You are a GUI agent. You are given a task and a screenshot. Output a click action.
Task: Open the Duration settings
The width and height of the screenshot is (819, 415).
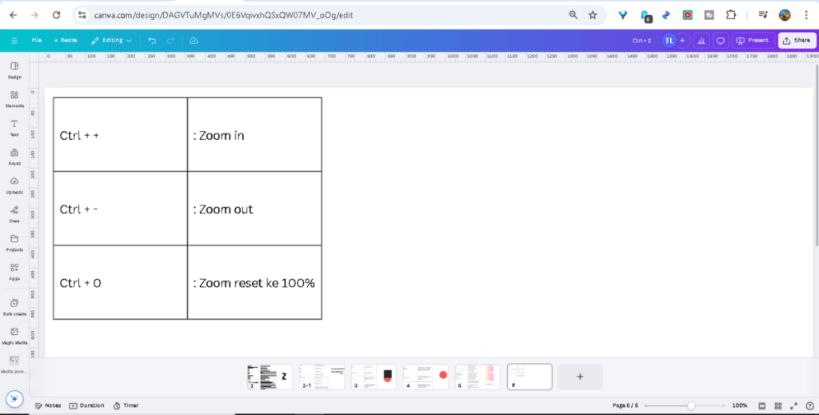click(87, 406)
